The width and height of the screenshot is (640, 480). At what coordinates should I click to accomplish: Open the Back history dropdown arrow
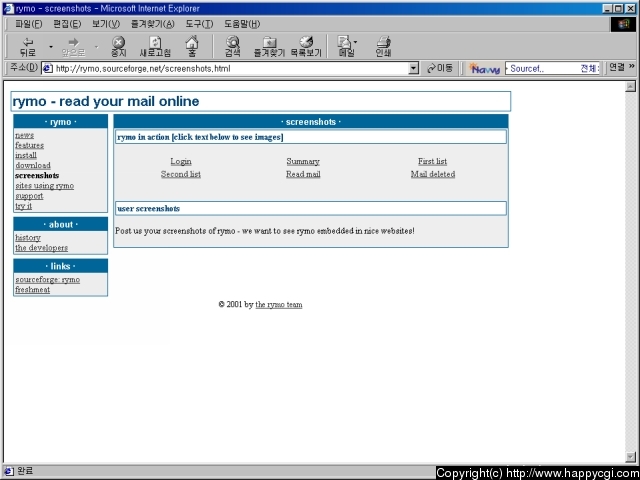(51, 47)
